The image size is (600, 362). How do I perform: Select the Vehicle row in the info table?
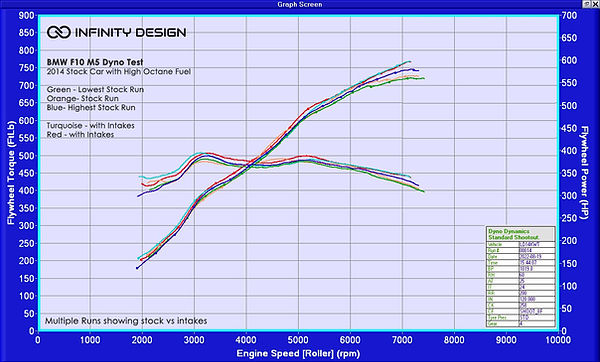(x=520, y=244)
